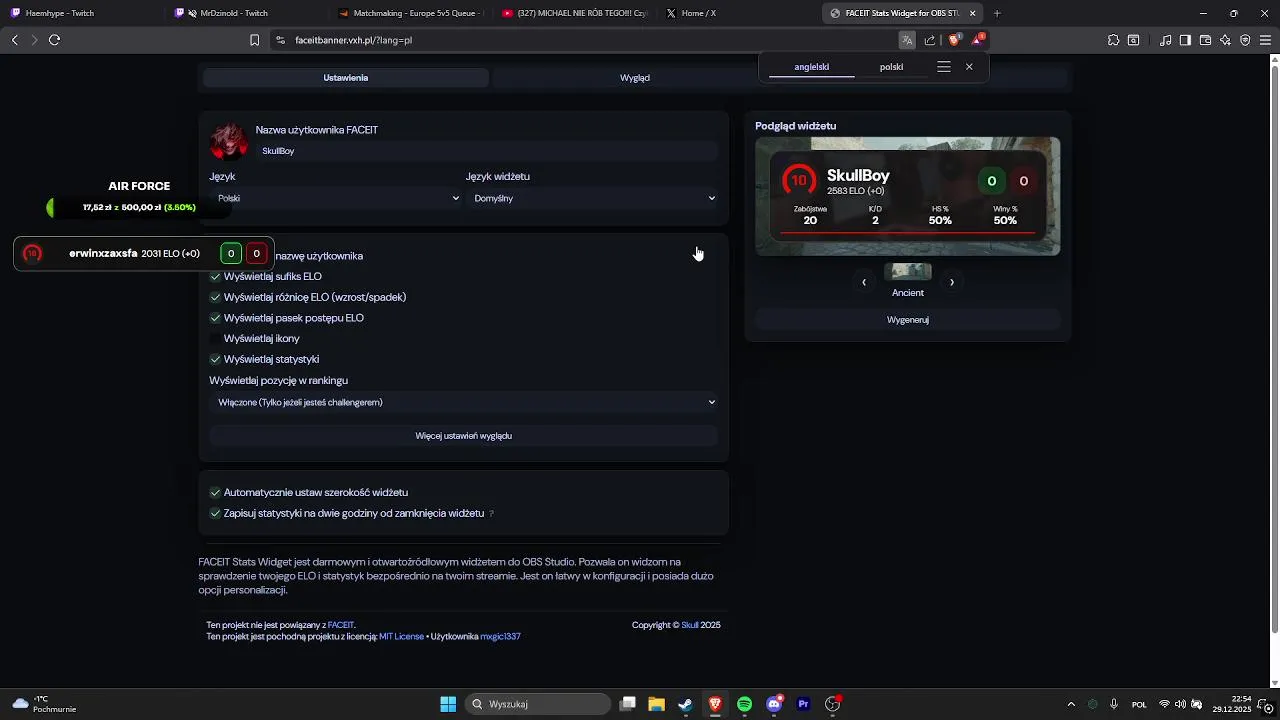Screen dimensions: 1280x720
Task: Open Brave Shields lion icon
Action: (x=954, y=40)
